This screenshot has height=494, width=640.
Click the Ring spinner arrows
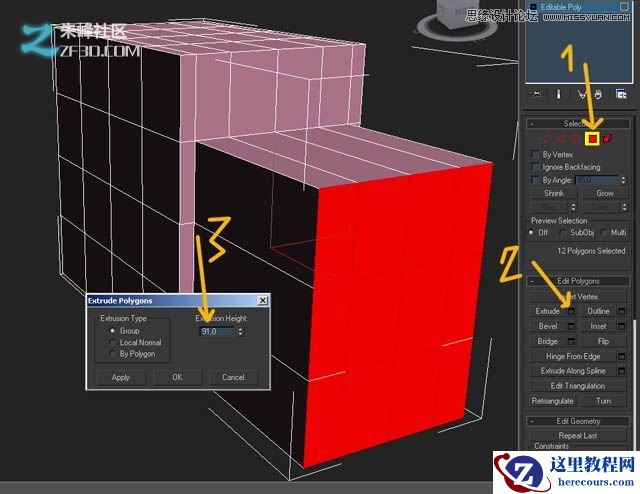(573, 207)
